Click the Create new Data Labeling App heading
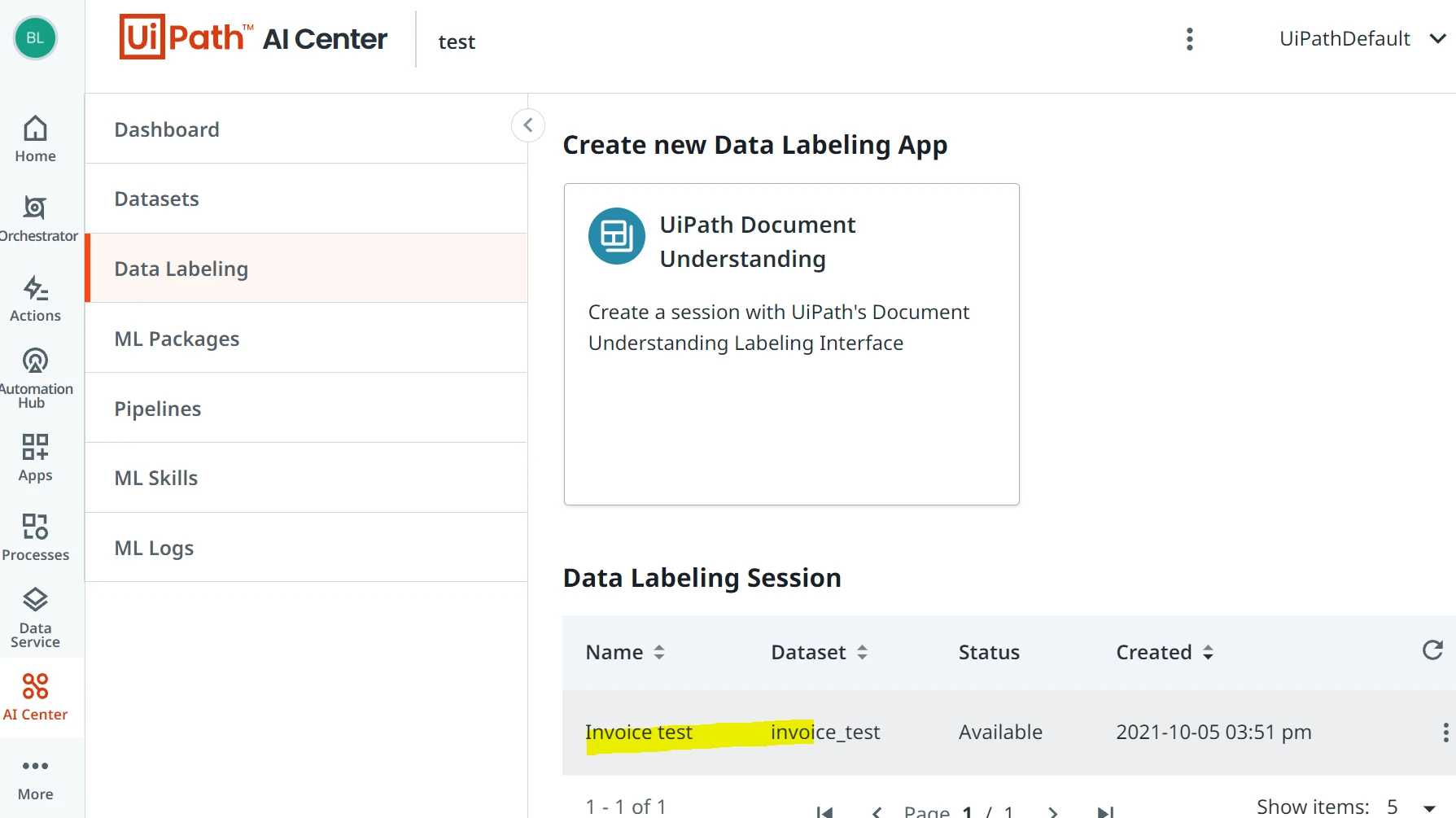The height and width of the screenshot is (818, 1456). tap(755, 145)
